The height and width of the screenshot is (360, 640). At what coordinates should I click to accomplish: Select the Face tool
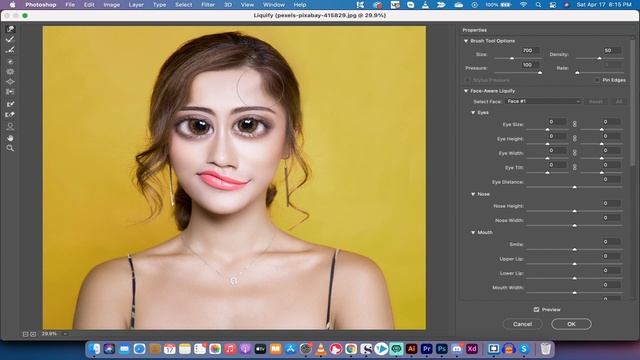point(10,127)
